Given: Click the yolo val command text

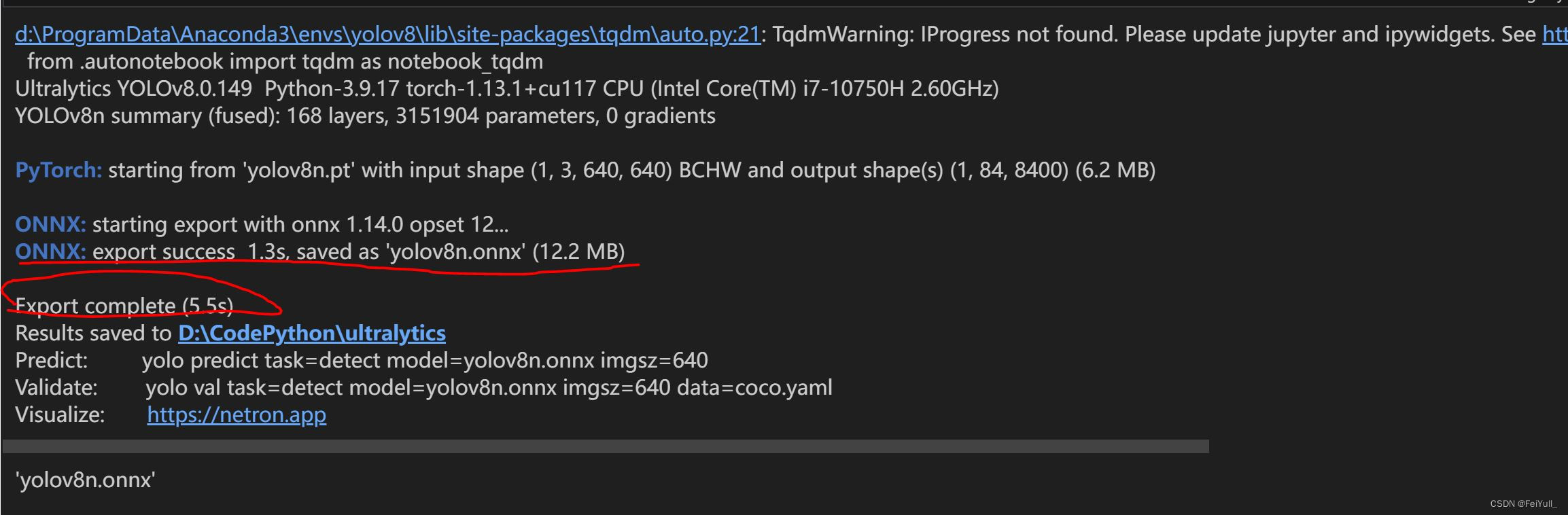Looking at the screenshot, I should (x=489, y=387).
